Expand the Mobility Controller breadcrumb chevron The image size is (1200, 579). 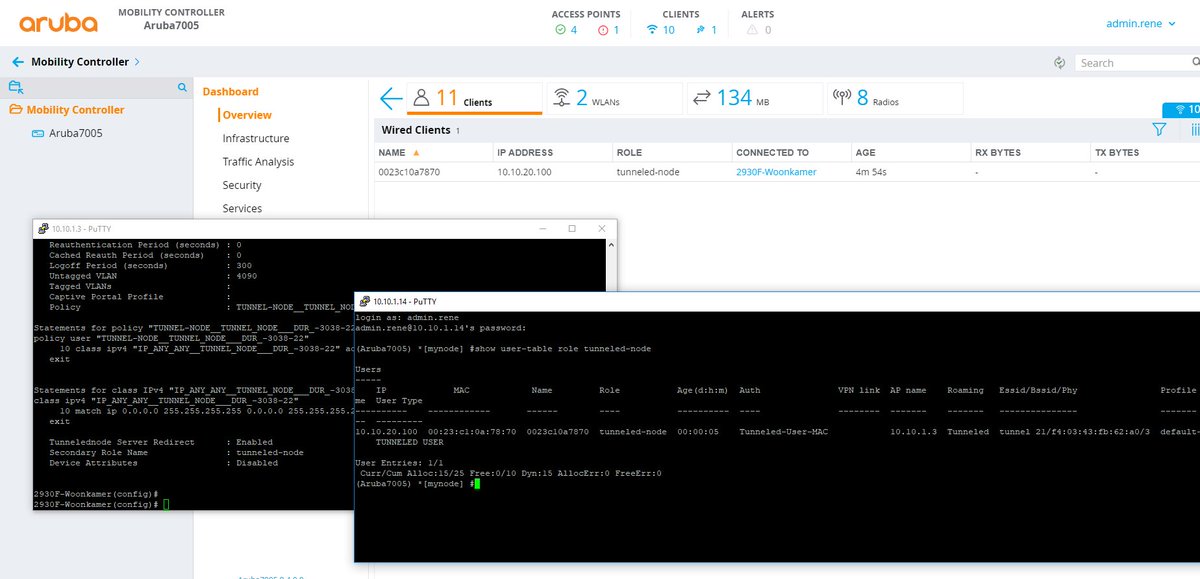137,62
